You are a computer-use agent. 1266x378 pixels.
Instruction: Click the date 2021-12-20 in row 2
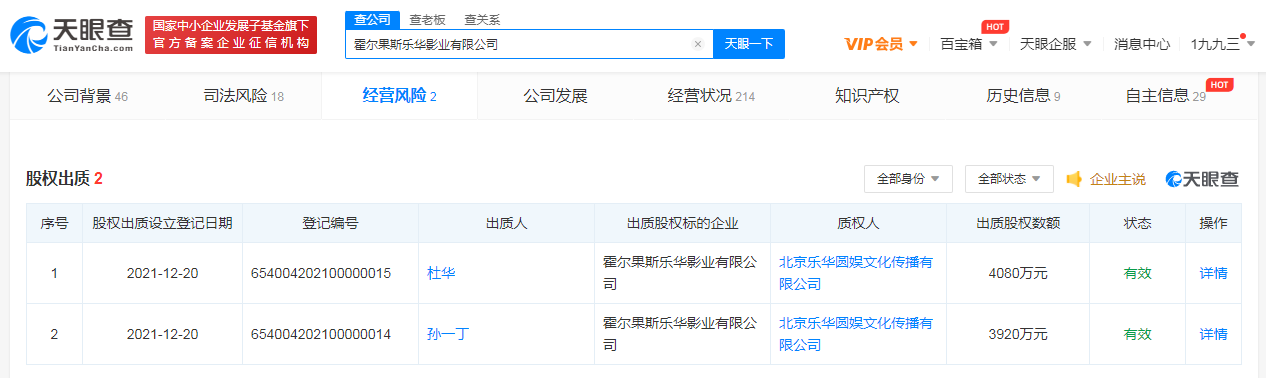tap(162, 334)
